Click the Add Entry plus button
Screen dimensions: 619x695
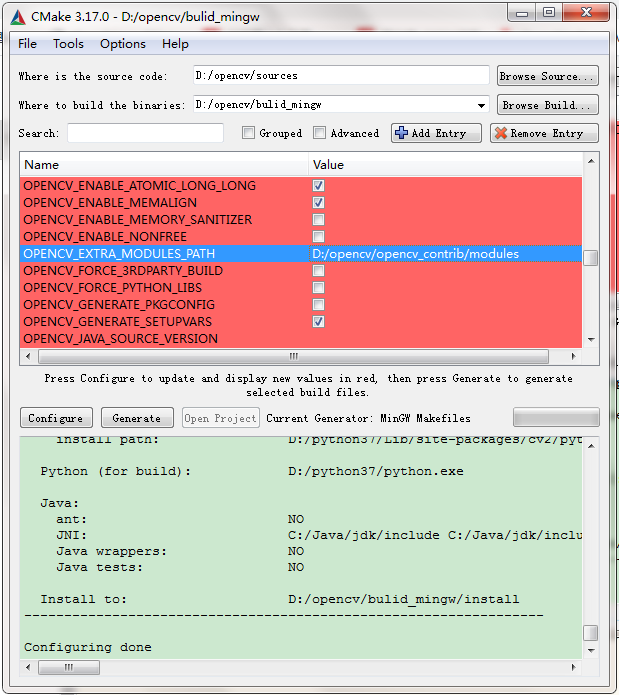tap(436, 133)
